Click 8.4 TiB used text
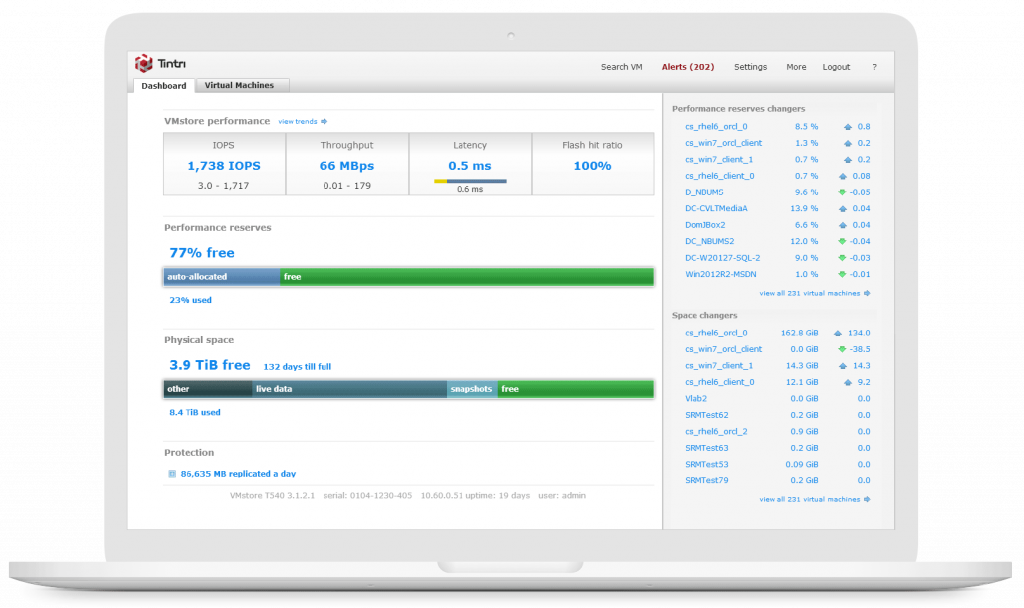This screenshot has height=608, width=1024. (x=195, y=413)
